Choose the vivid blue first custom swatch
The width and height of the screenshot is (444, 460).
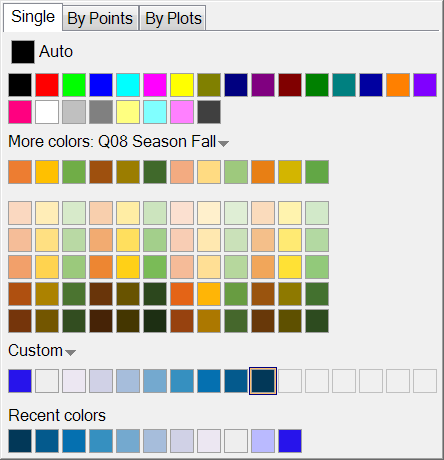[20, 381]
